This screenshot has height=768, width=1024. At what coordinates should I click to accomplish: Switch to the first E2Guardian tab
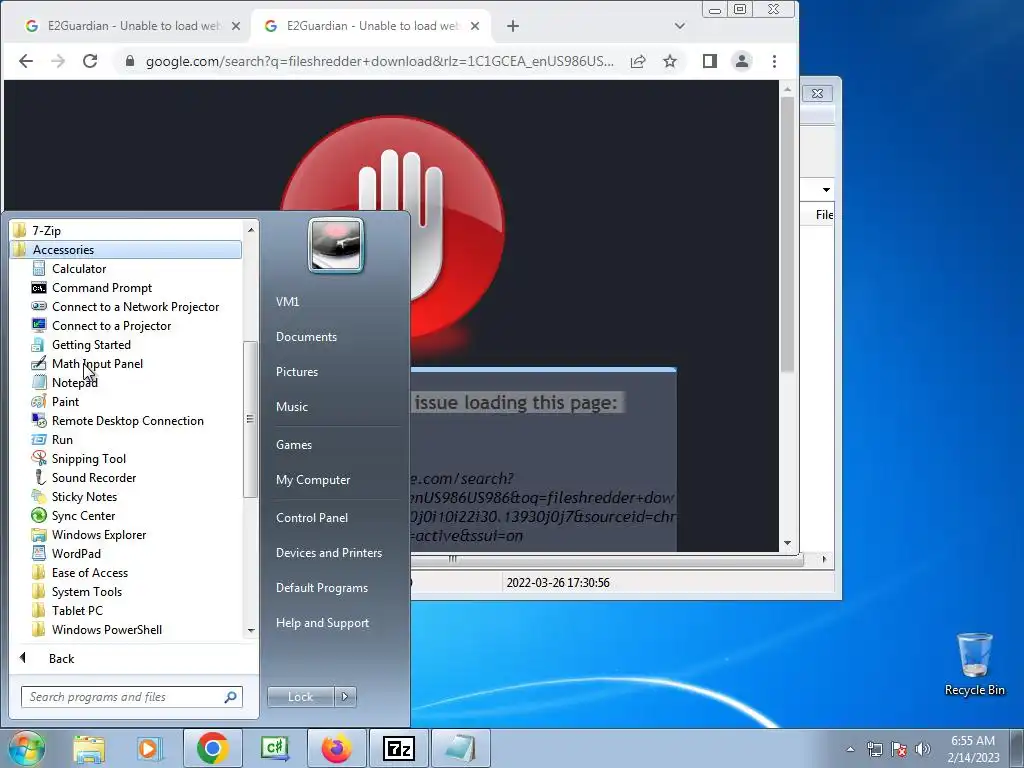pyautogui.click(x=133, y=26)
